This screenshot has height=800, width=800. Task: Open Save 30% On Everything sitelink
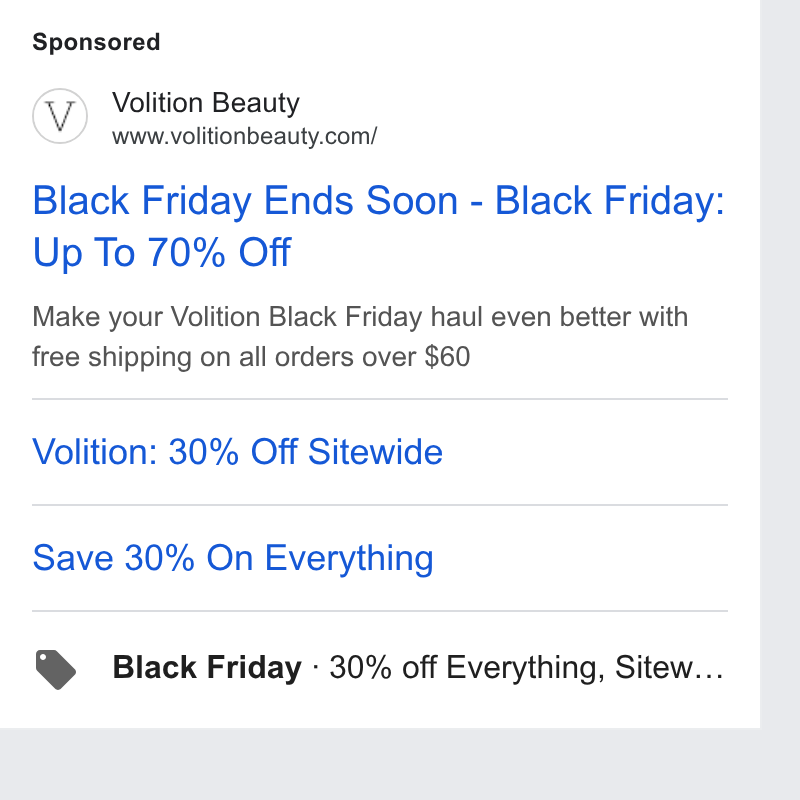pos(233,559)
